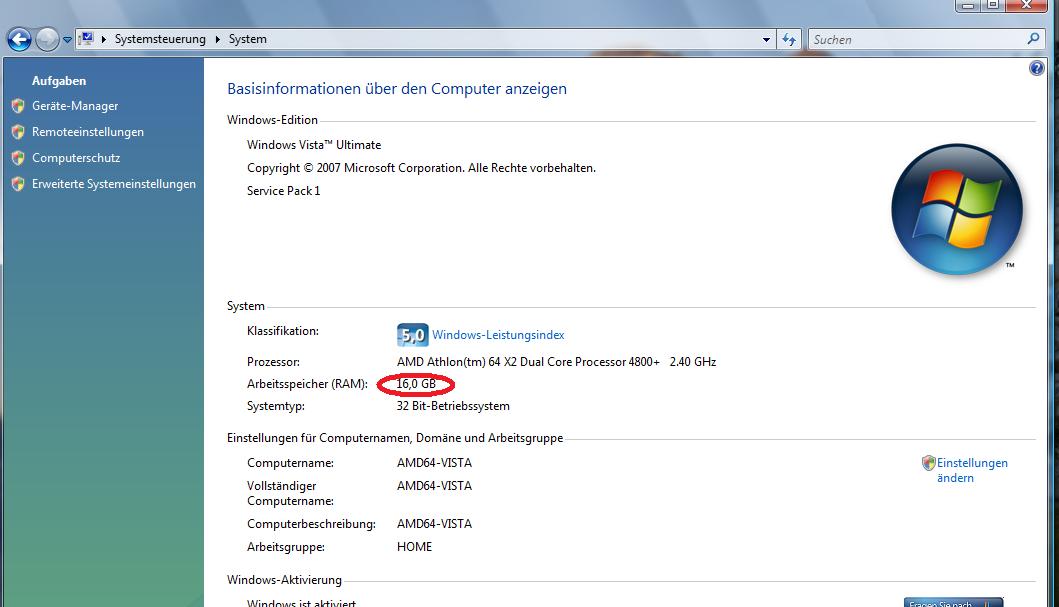Open Remoteeinstellungen task link

[x=88, y=132]
